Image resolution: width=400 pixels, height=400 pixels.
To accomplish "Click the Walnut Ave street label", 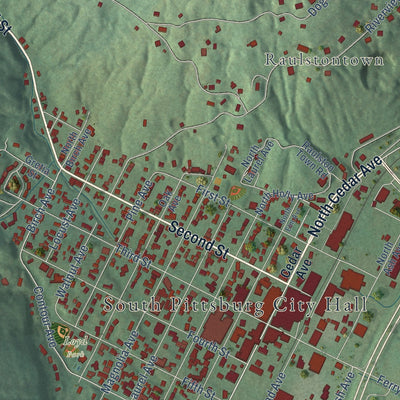I will pos(73,272).
